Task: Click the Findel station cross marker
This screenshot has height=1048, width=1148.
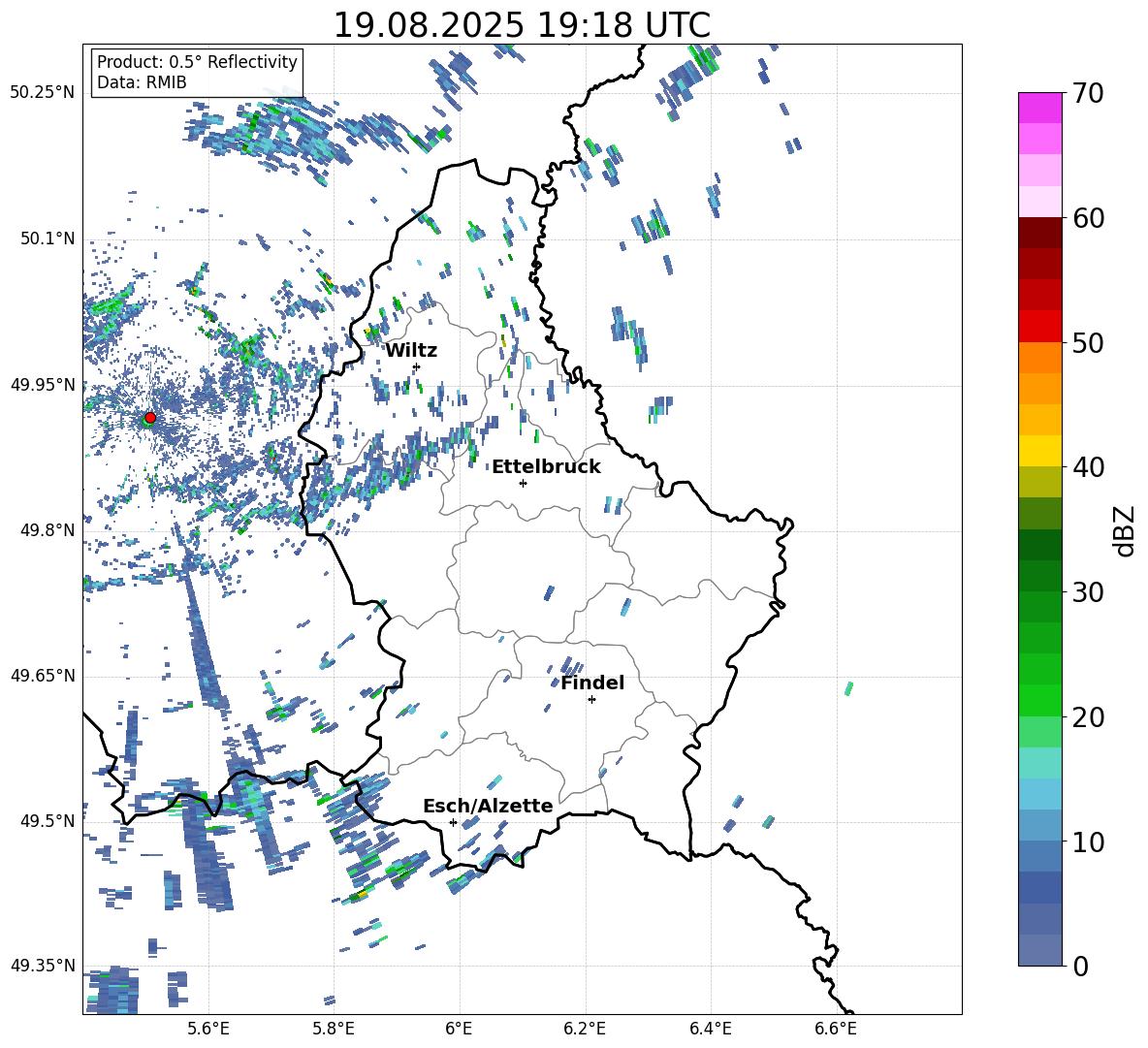Action: pyautogui.click(x=591, y=700)
